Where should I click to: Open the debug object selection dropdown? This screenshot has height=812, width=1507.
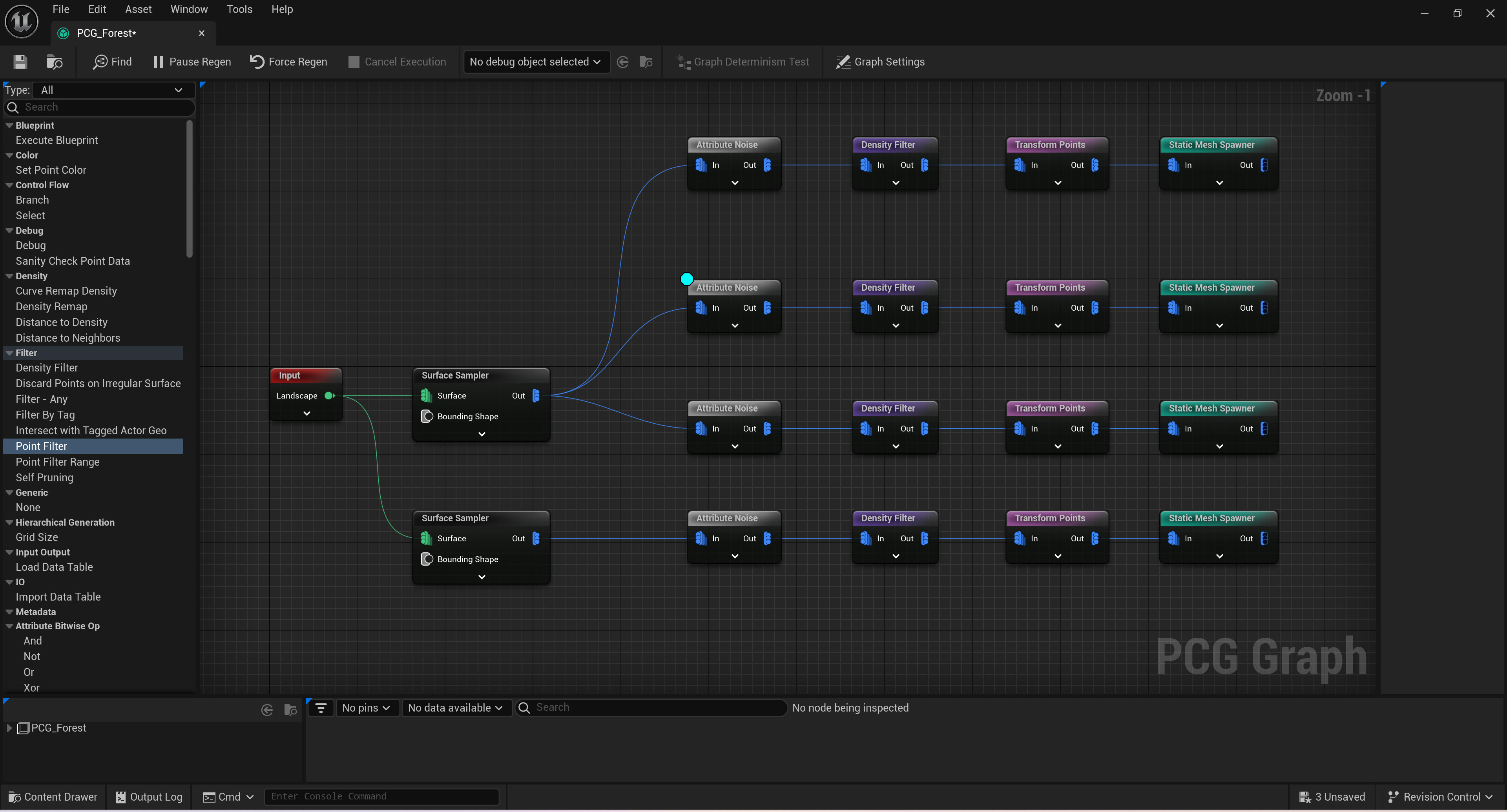pos(535,62)
